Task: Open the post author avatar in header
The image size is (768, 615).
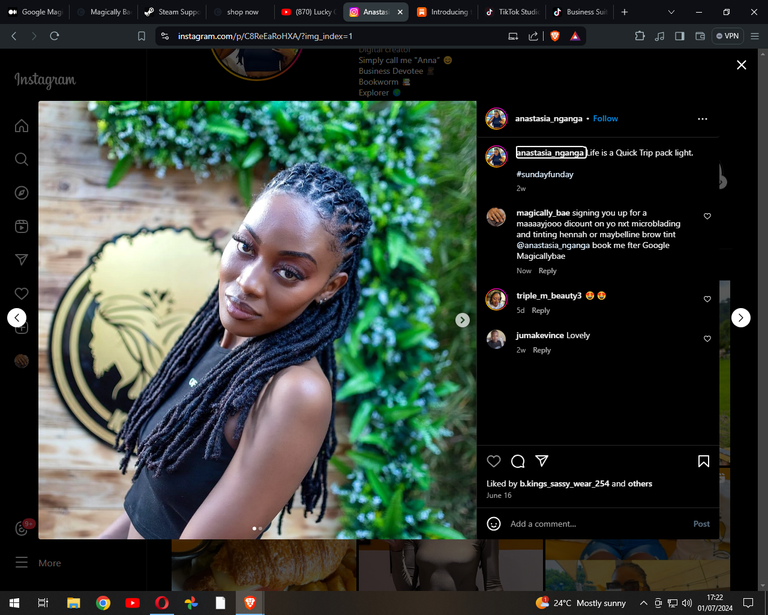Action: point(496,118)
